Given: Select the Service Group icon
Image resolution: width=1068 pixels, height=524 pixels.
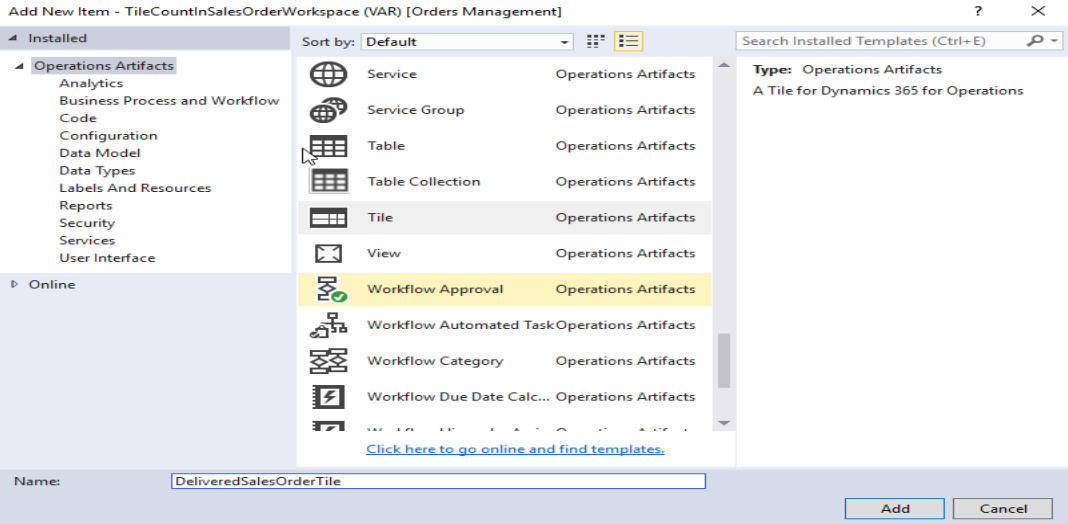Looking at the screenshot, I should [328, 110].
